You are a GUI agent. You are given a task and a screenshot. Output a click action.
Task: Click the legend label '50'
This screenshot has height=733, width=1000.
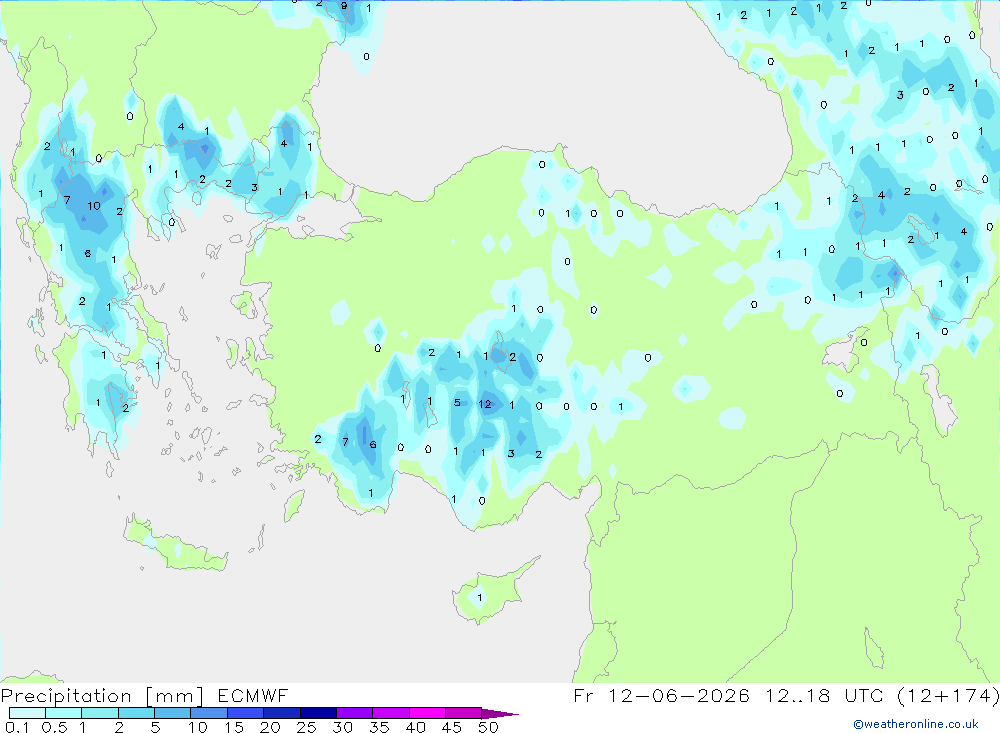[488, 727]
